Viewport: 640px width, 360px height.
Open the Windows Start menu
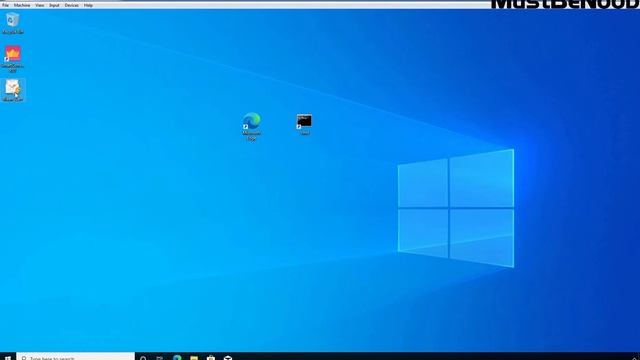tap(8, 358)
